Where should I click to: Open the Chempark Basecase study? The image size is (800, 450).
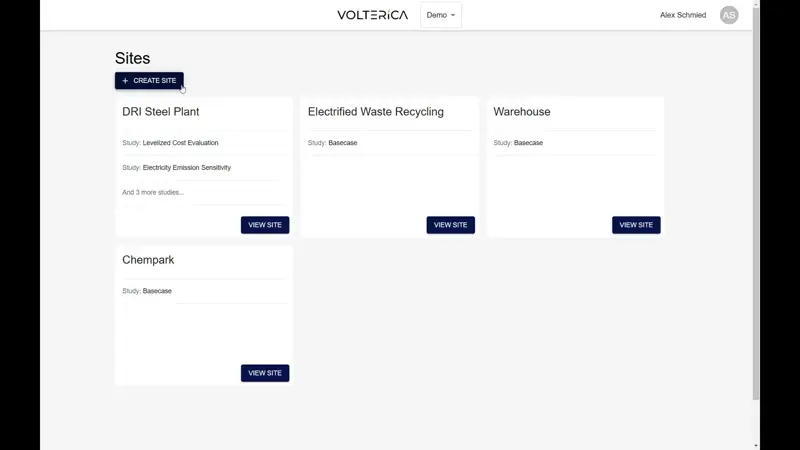[x=157, y=291]
